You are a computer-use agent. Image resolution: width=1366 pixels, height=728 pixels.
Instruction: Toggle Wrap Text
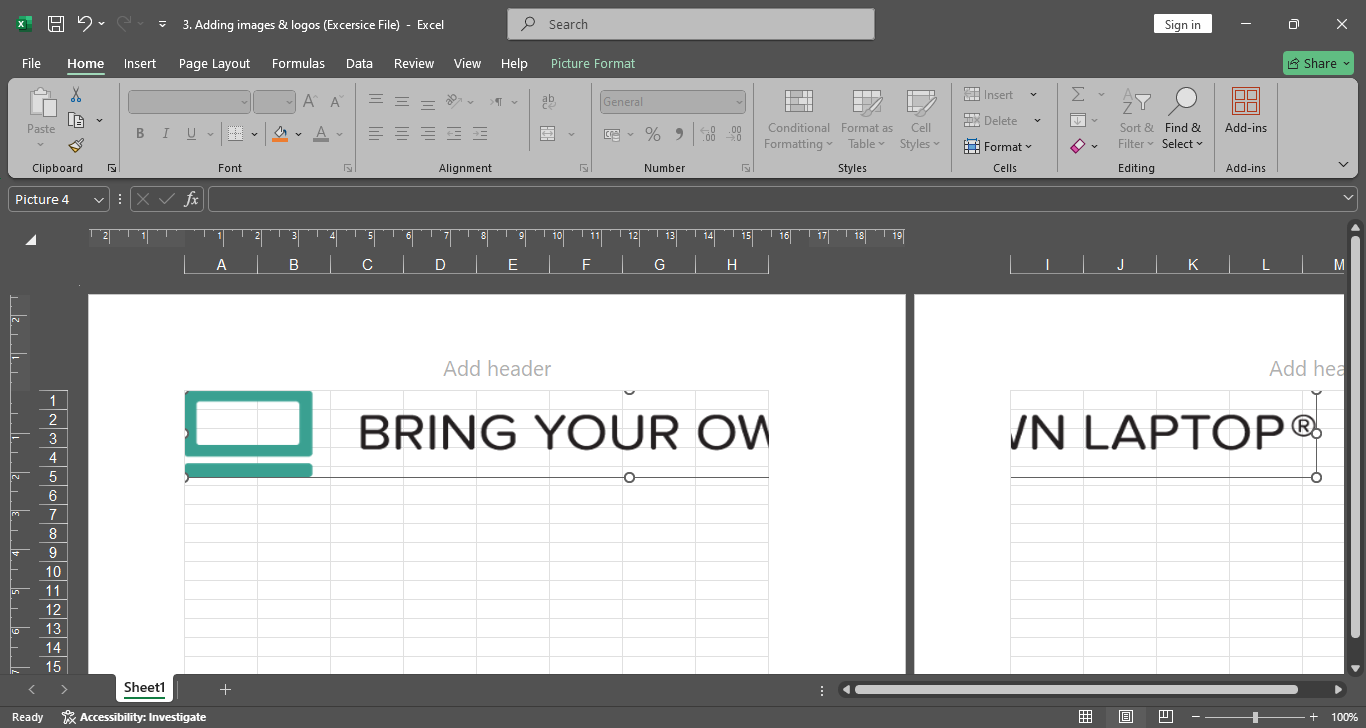click(548, 101)
